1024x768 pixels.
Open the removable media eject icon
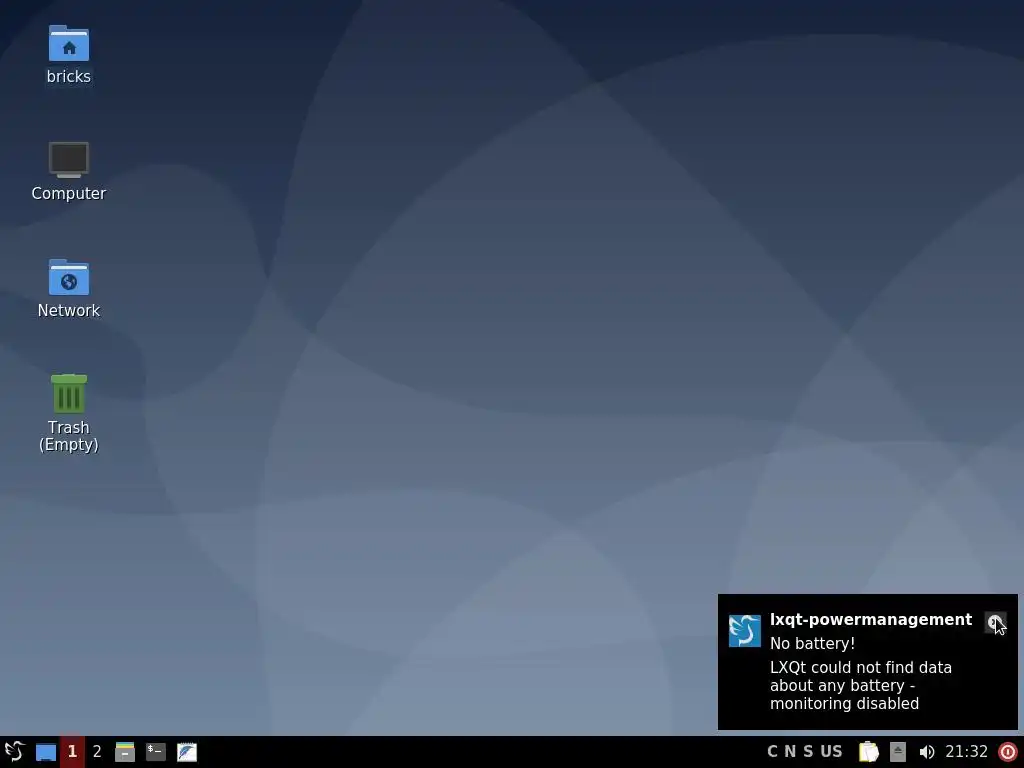tap(898, 752)
